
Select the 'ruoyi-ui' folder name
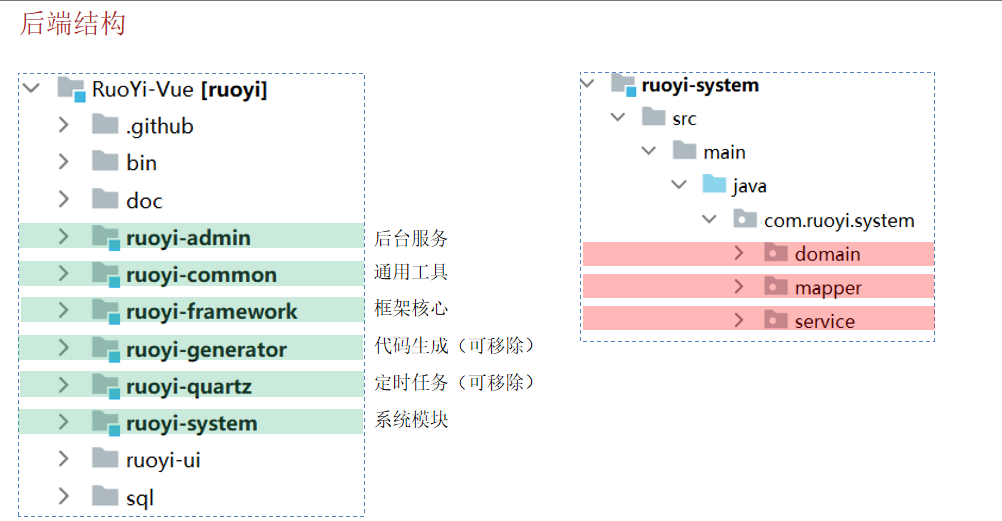click(164, 460)
